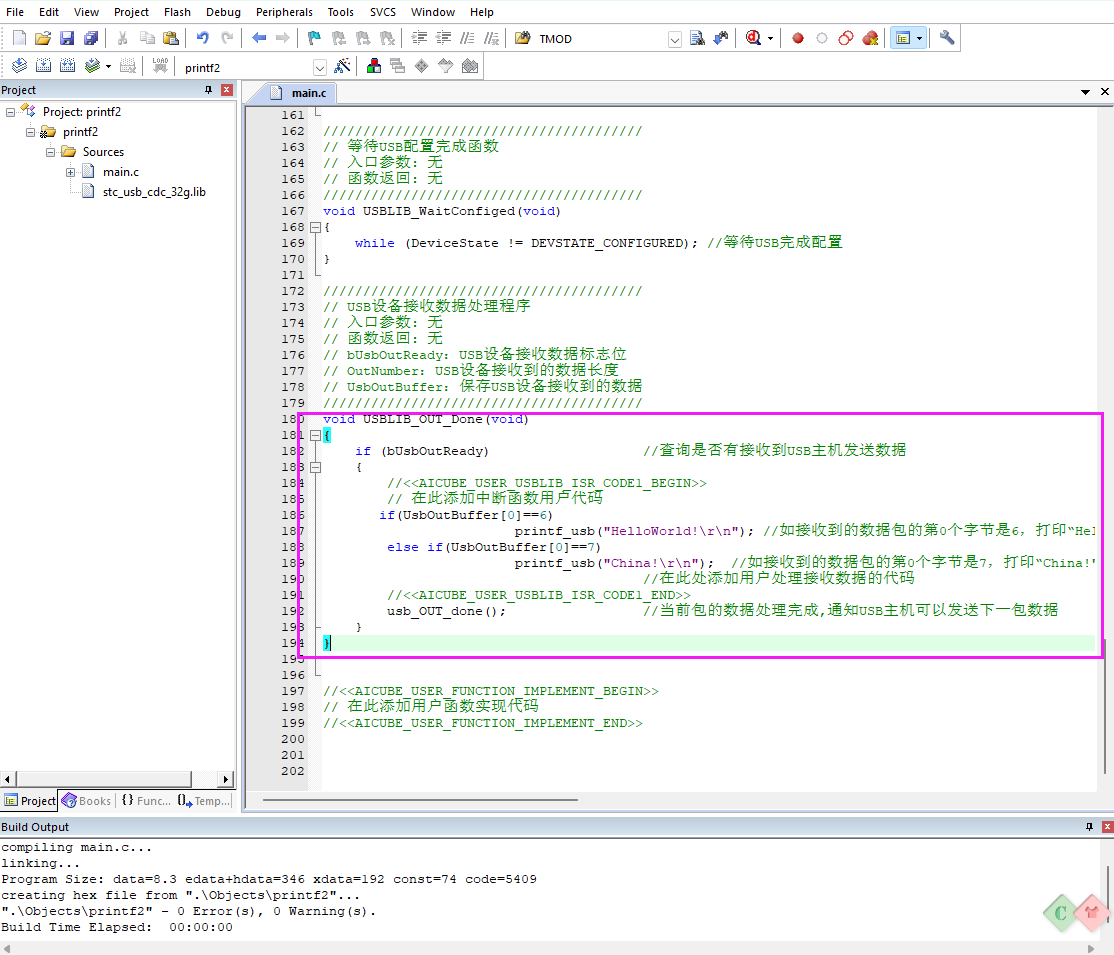Click the editor horizontal scrollbar
Image resolution: width=1114 pixels, height=955 pixels.
click(x=420, y=799)
